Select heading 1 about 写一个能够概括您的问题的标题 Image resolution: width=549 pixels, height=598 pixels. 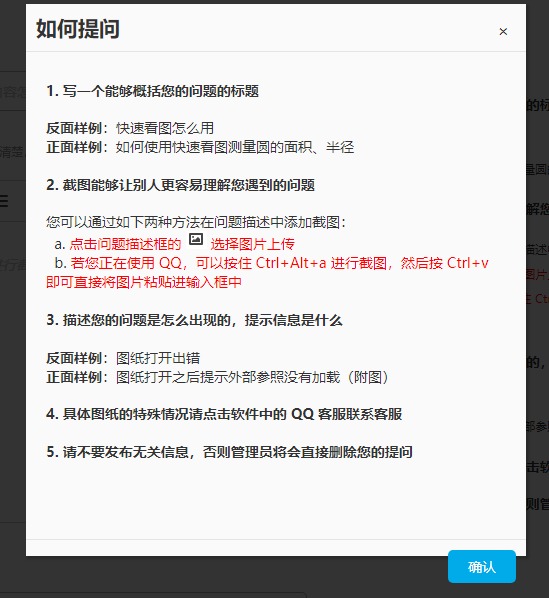152,91
